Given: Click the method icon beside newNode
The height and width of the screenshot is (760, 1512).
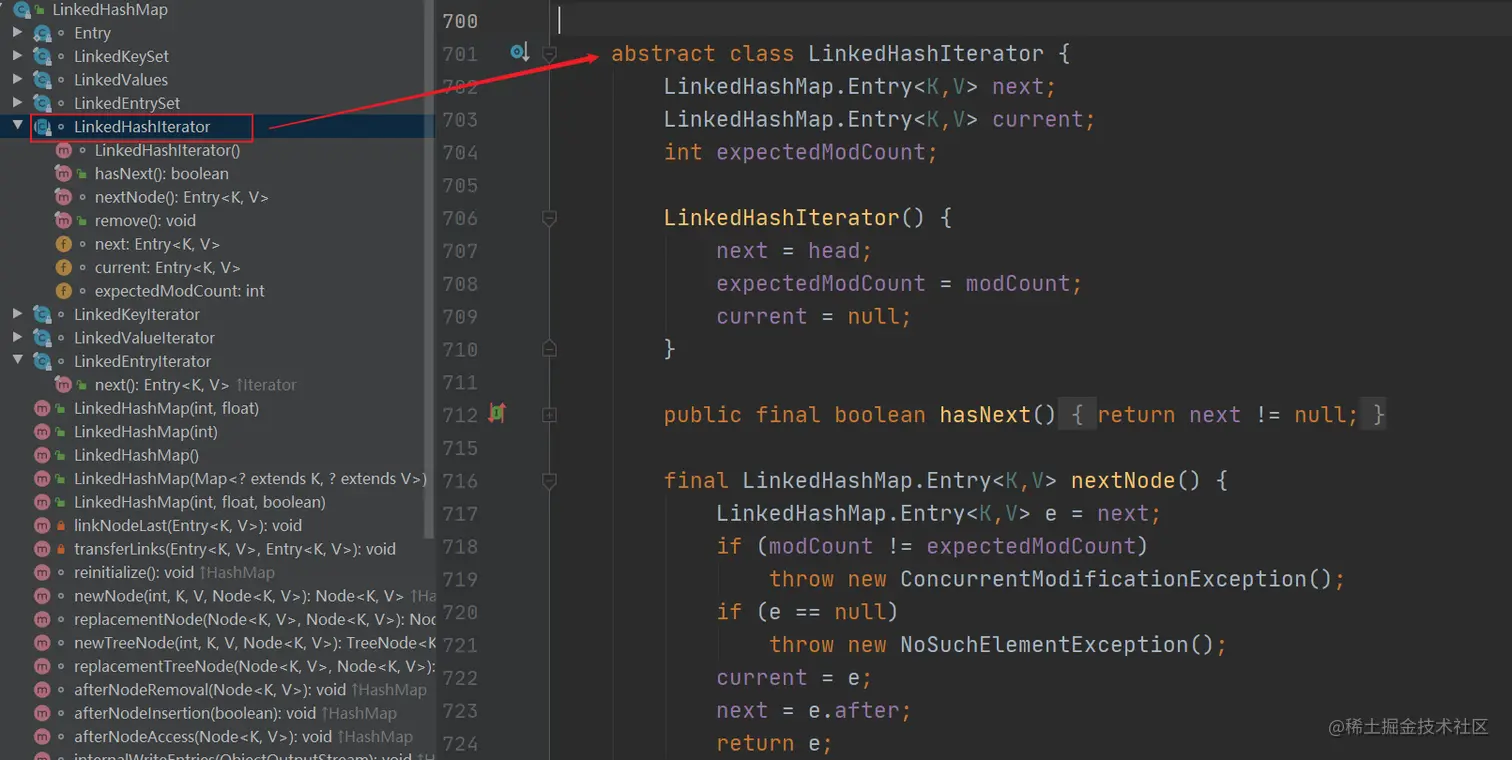Looking at the screenshot, I should pos(42,596).
